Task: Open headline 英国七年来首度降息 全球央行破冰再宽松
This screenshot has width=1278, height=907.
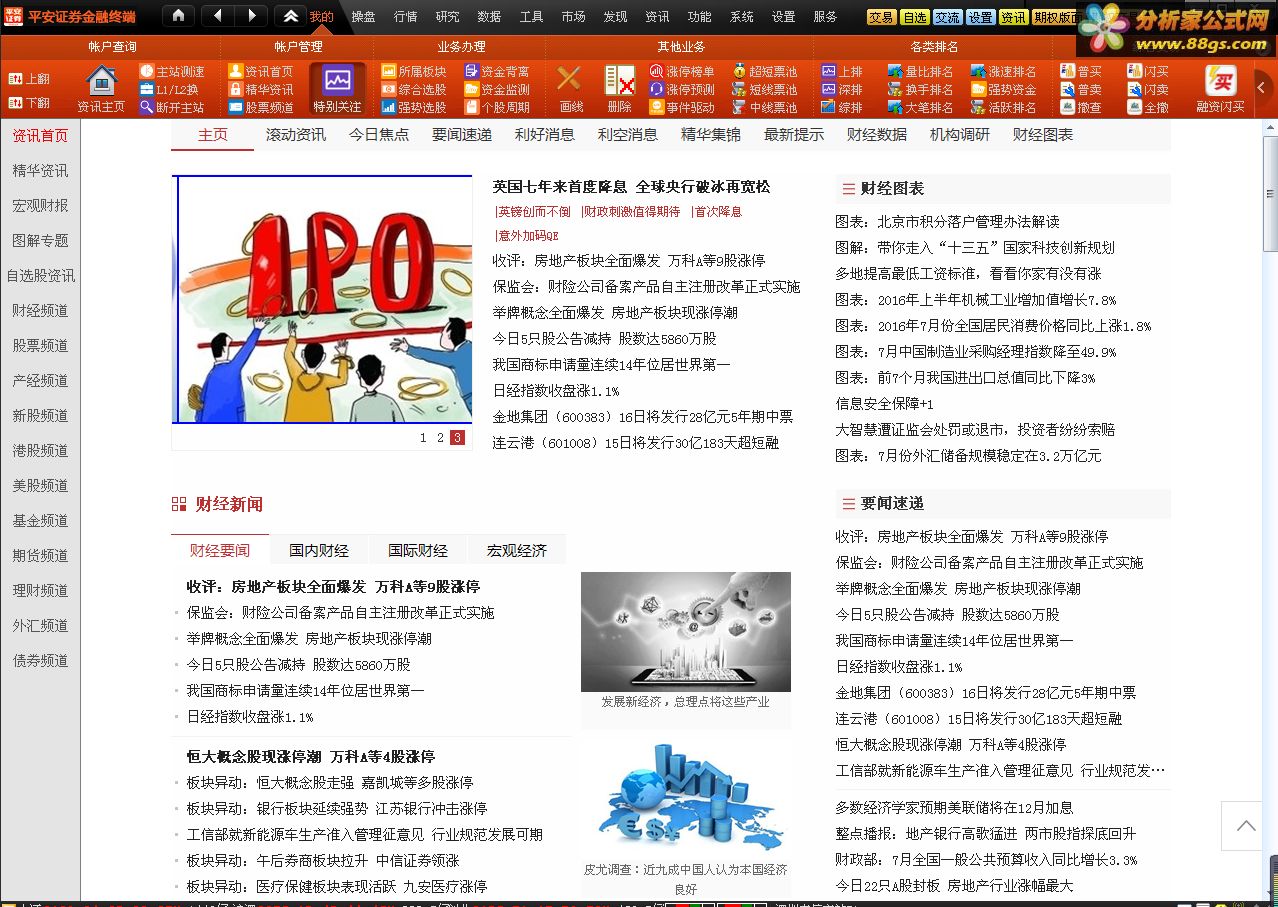Action: coord(631,187)
